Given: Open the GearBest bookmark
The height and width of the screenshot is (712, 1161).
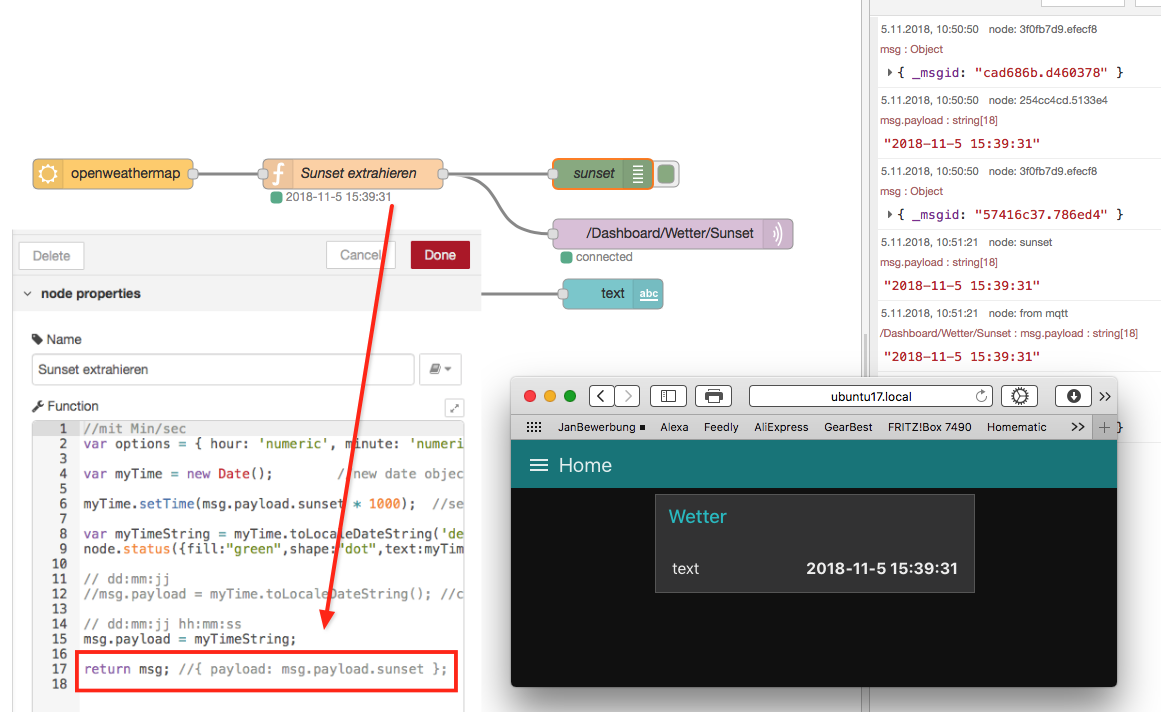Looking at the screenshot, I should [848, 427].
